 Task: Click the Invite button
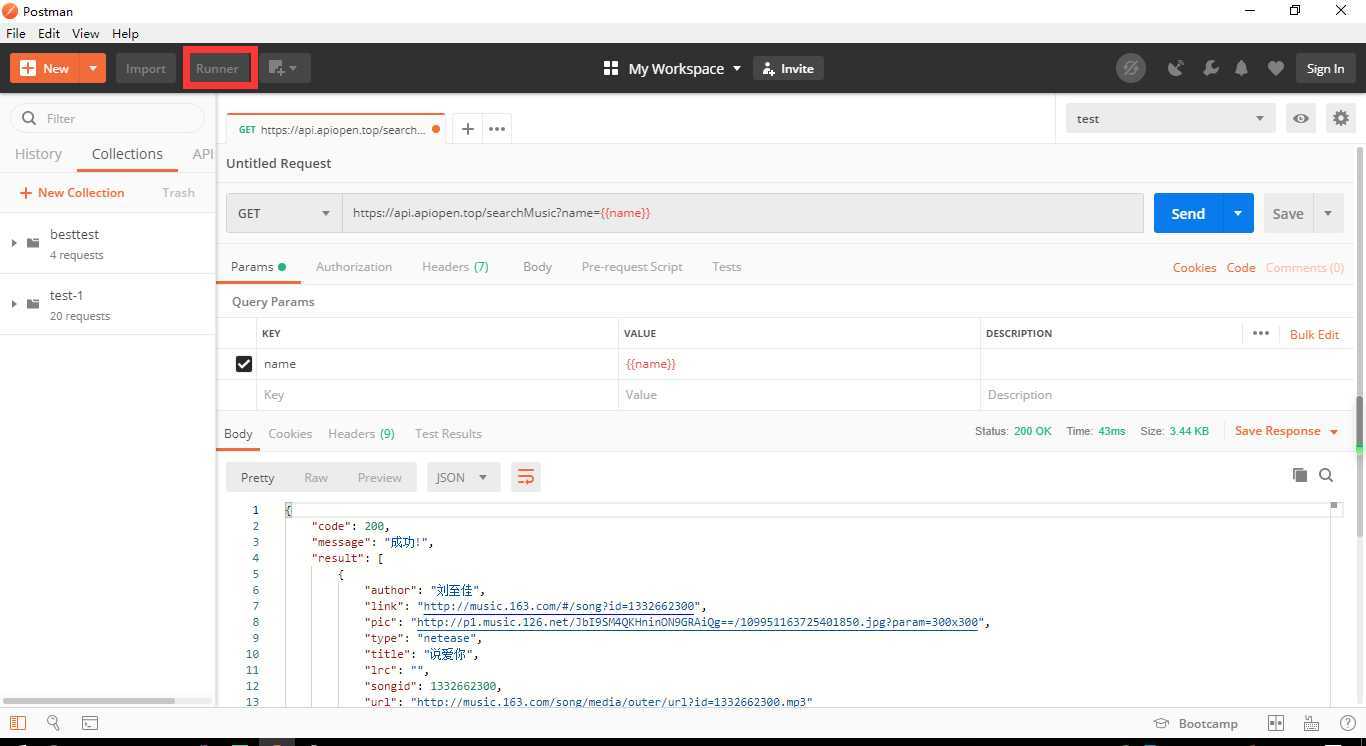coord(788,68)
